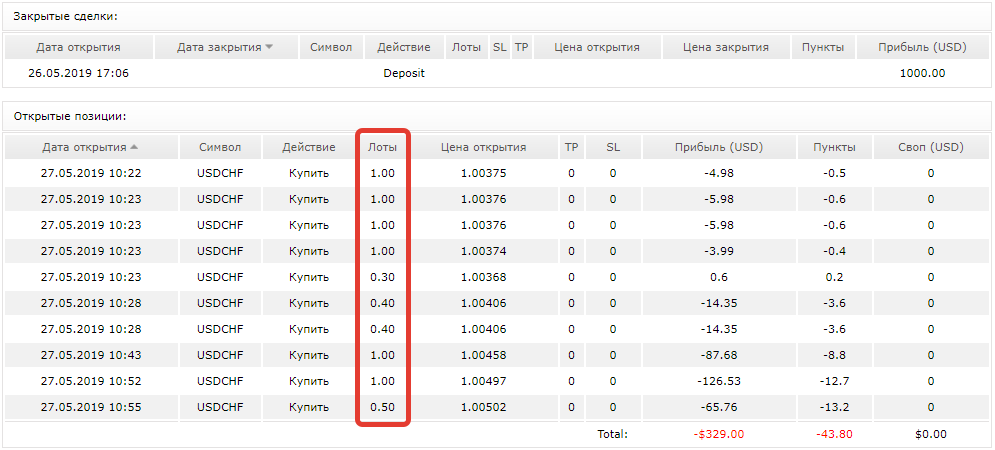Click Цена открытия header in closed deals table

coord(597,47)
